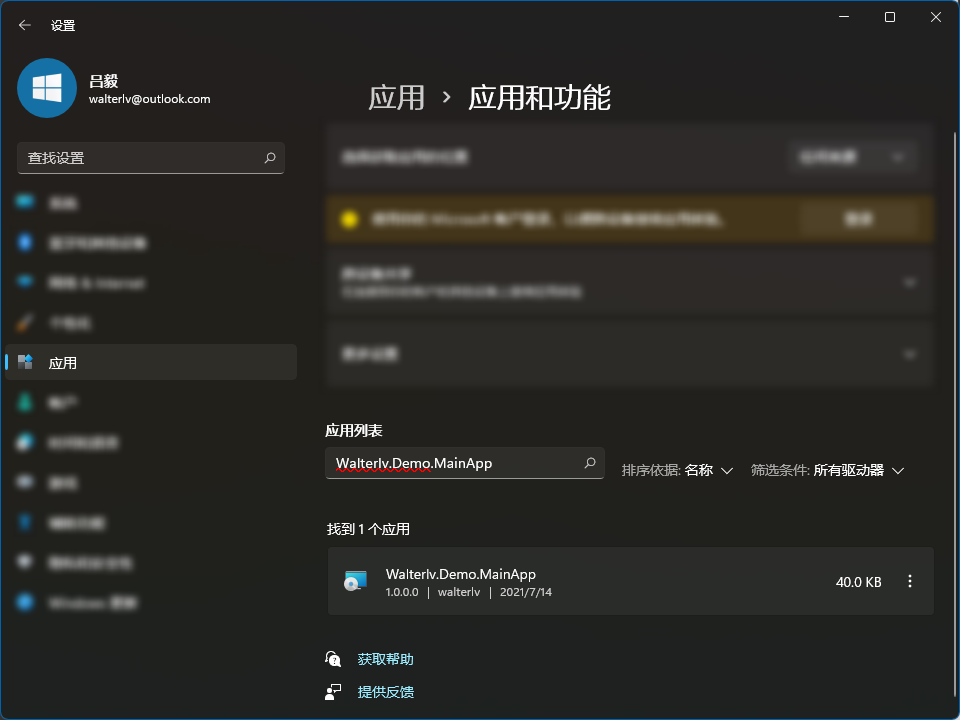Click the headset icon beside 获取帮助
The image size is (960, 720).
[x=333, y=659]
